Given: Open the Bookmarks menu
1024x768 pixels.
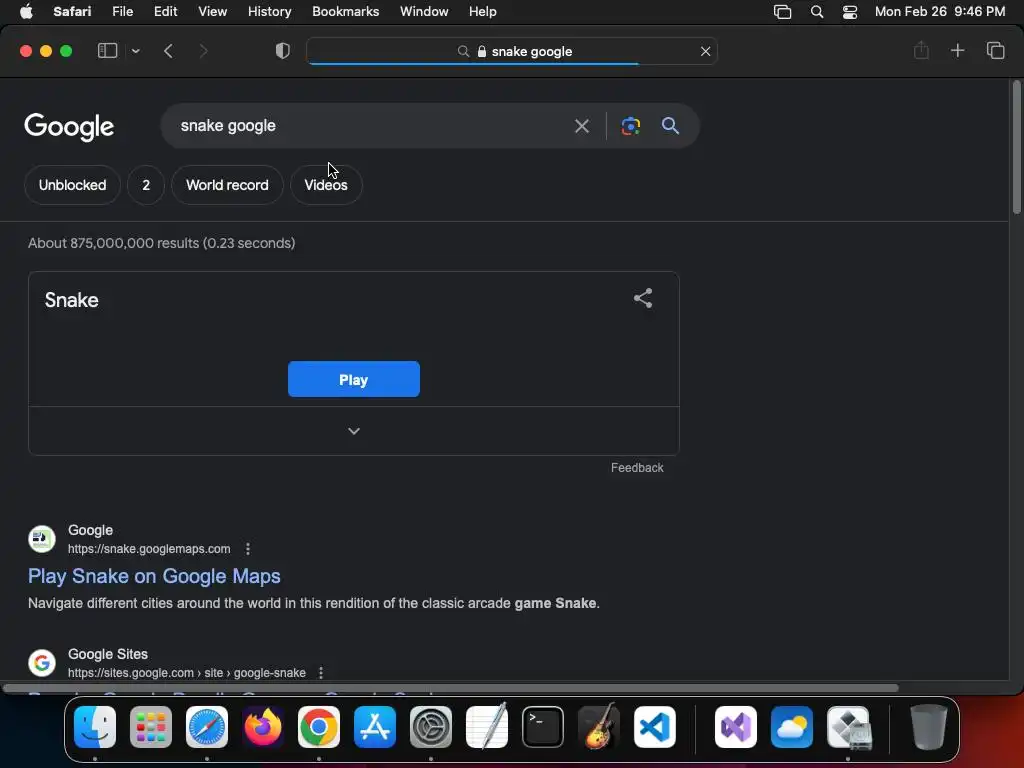Looking at the screenshot, I should pyautogui.click(x=345, y=12).
